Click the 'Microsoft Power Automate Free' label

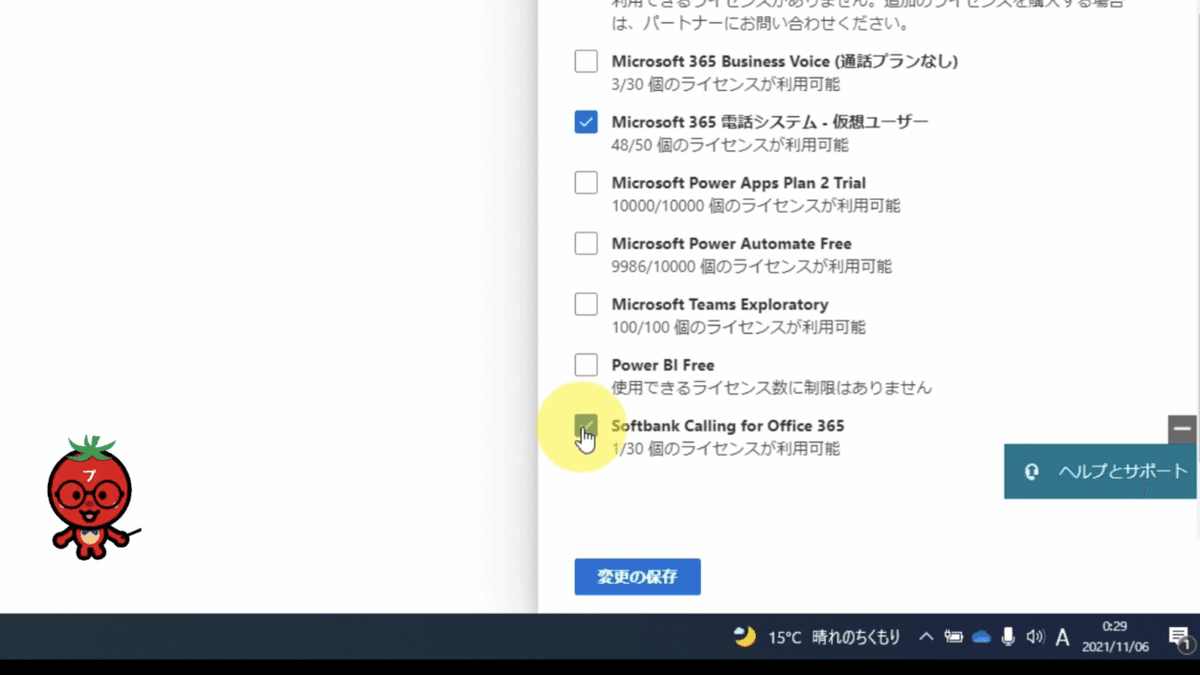pos(732,243)
